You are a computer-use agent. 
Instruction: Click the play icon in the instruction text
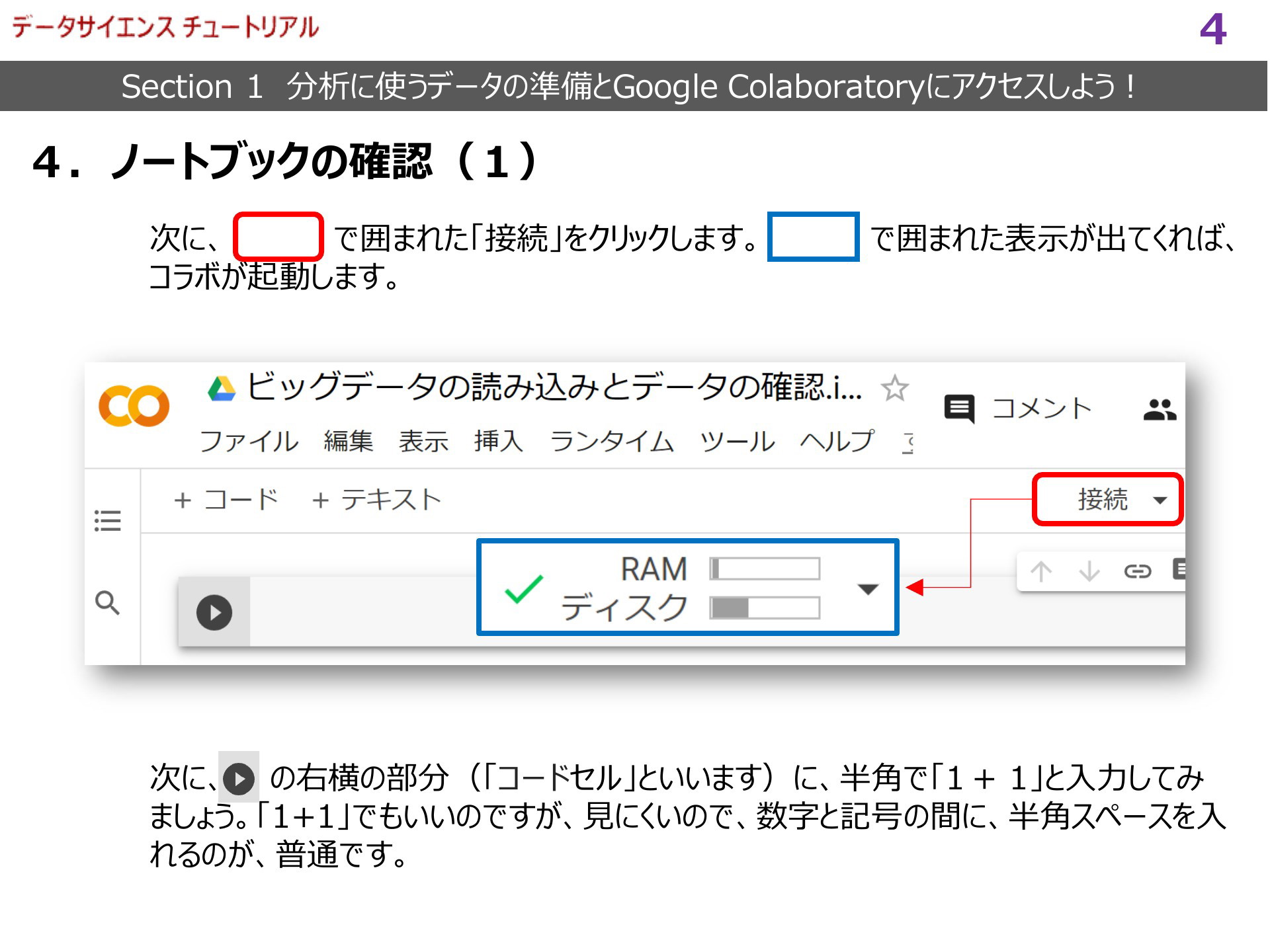tap(239, 778)
